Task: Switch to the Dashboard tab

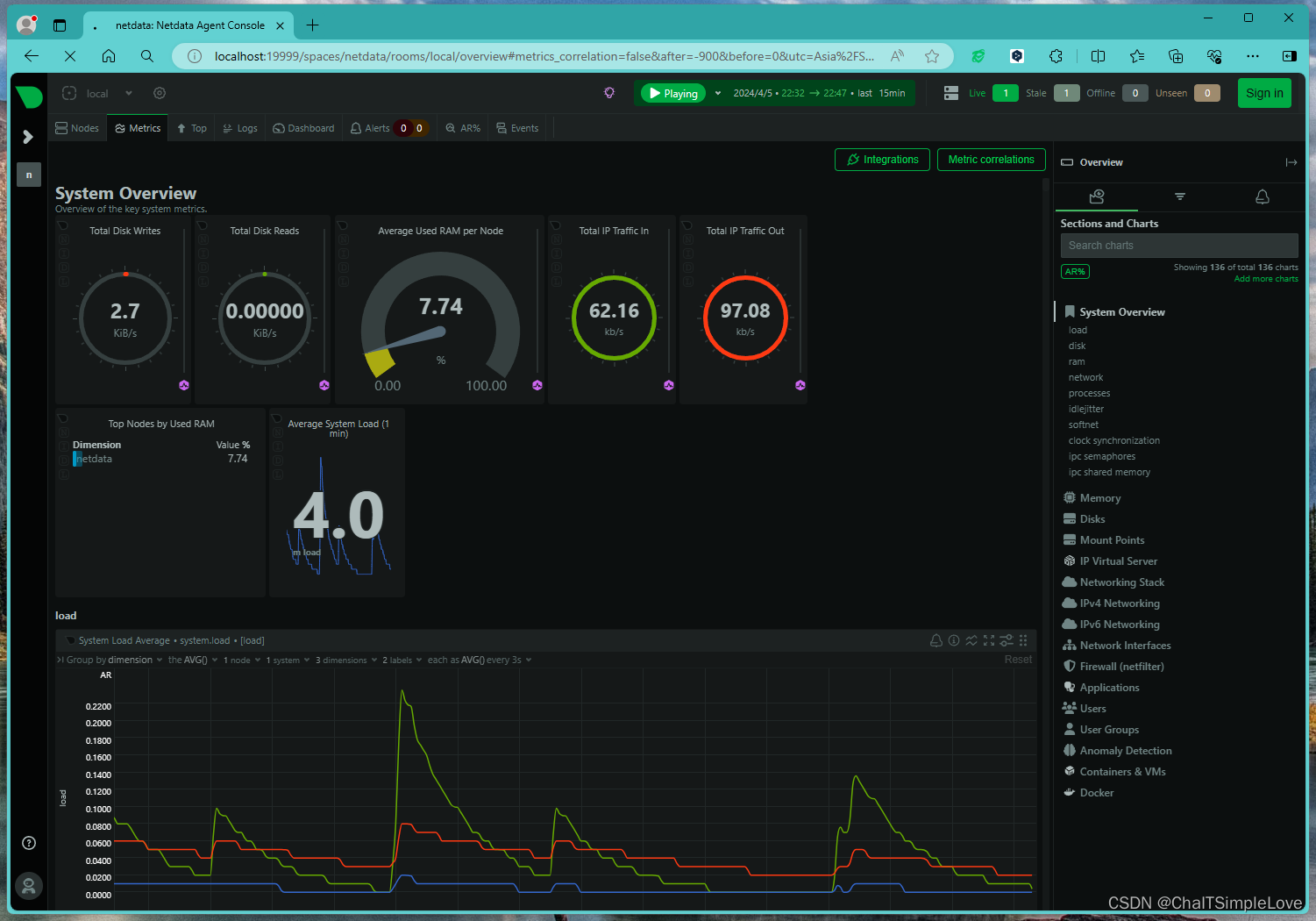Action: [x=303, y=128]
